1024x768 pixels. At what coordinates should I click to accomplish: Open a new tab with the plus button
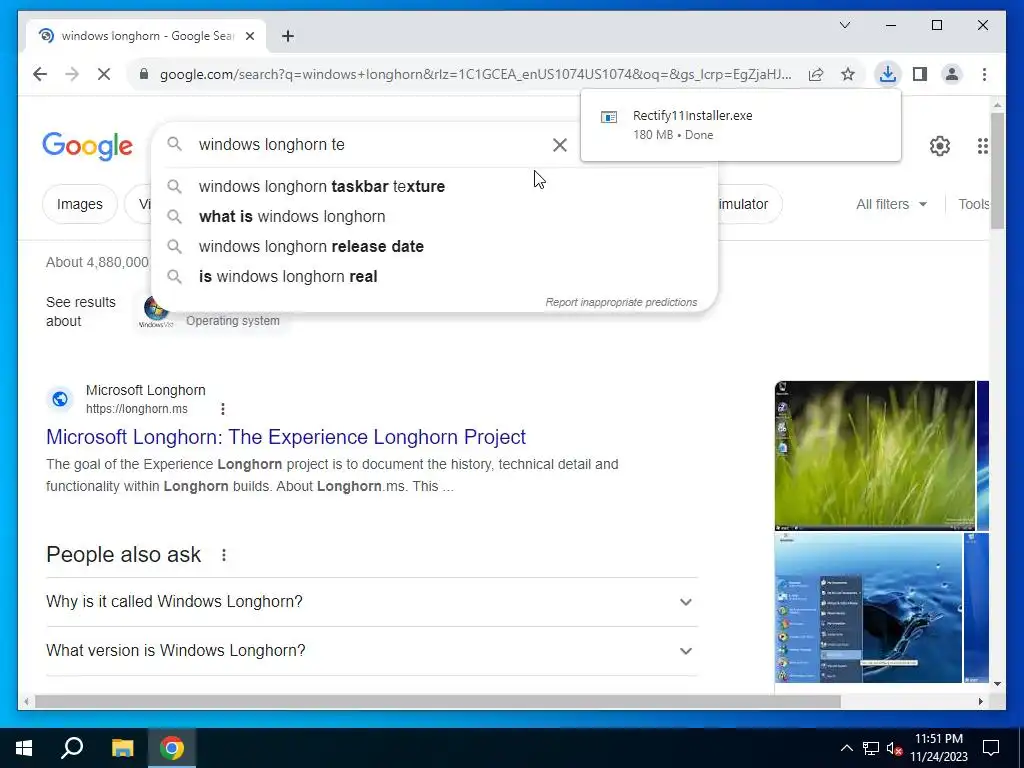[x=288, y=36]
